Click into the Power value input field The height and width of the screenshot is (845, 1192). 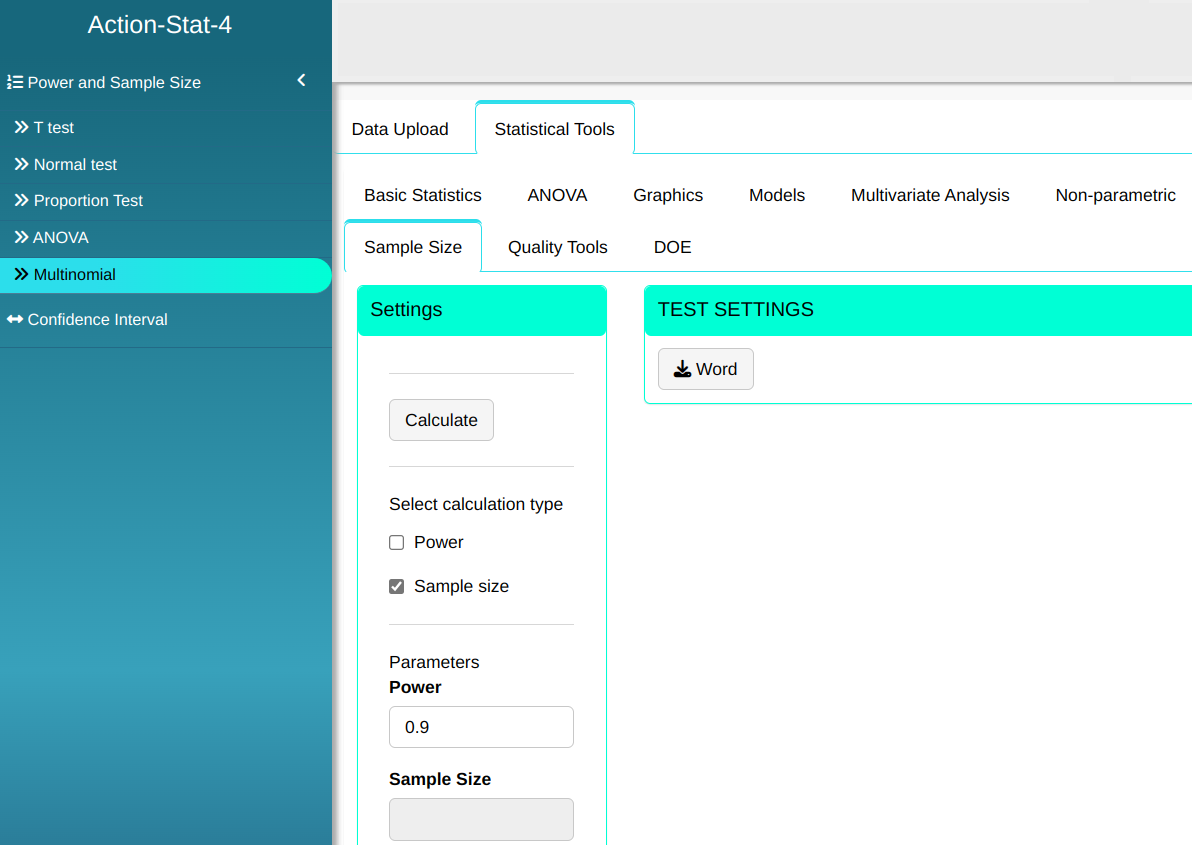[481, 727]
